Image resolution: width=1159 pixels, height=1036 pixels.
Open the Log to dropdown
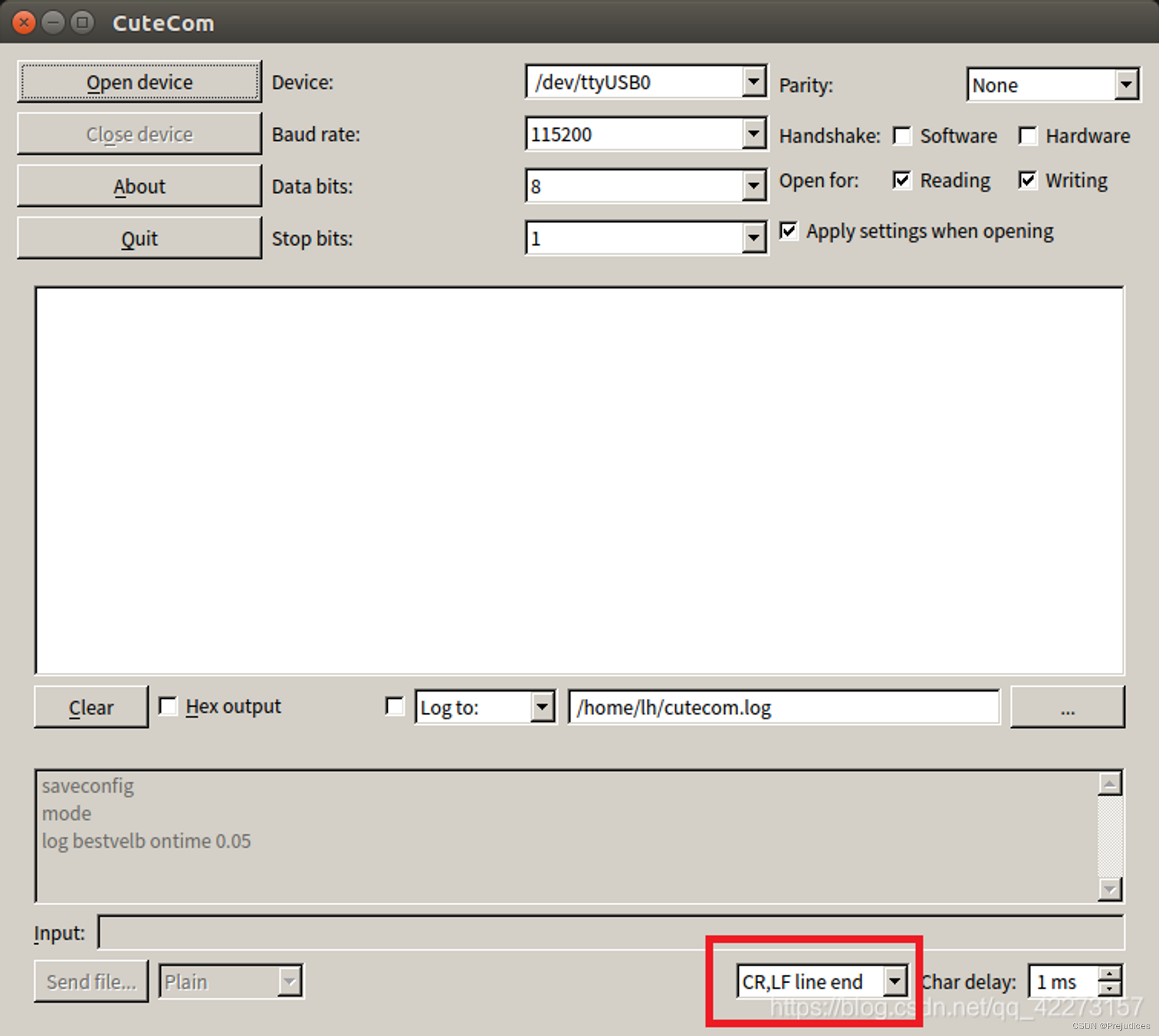pos(486,707)
